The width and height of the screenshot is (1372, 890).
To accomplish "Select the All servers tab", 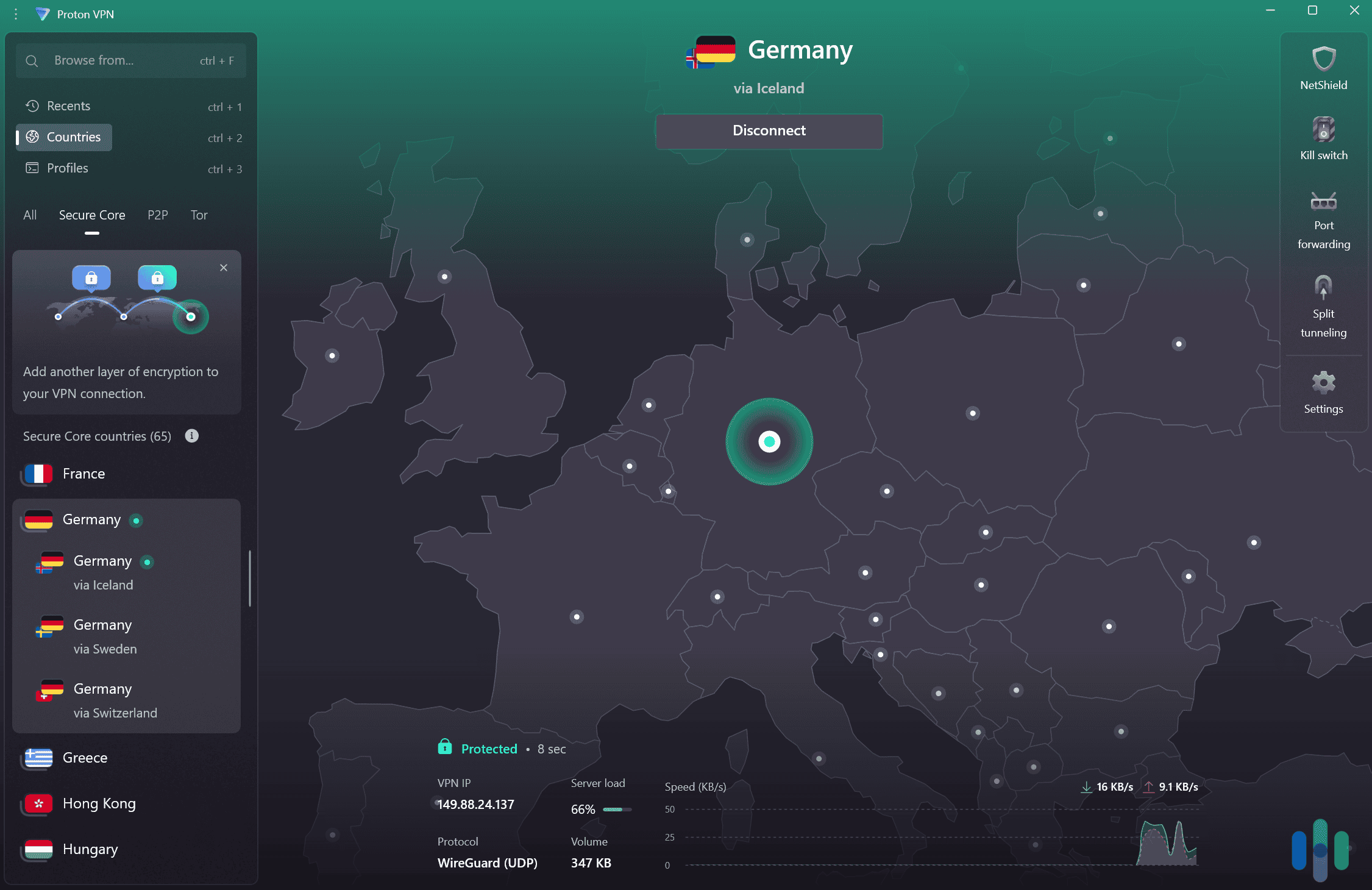I will pos(30,215).
